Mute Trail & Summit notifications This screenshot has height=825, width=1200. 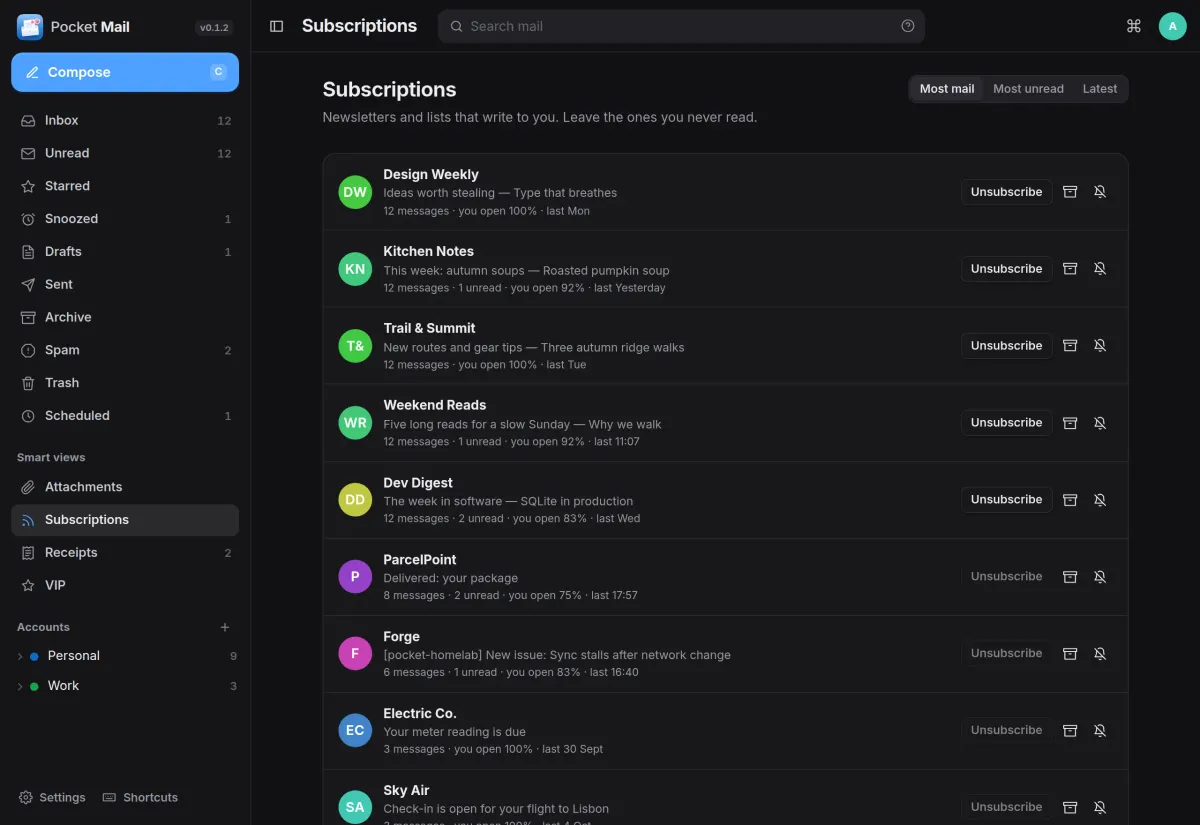pyautogui.click(x=1100, y=346)
